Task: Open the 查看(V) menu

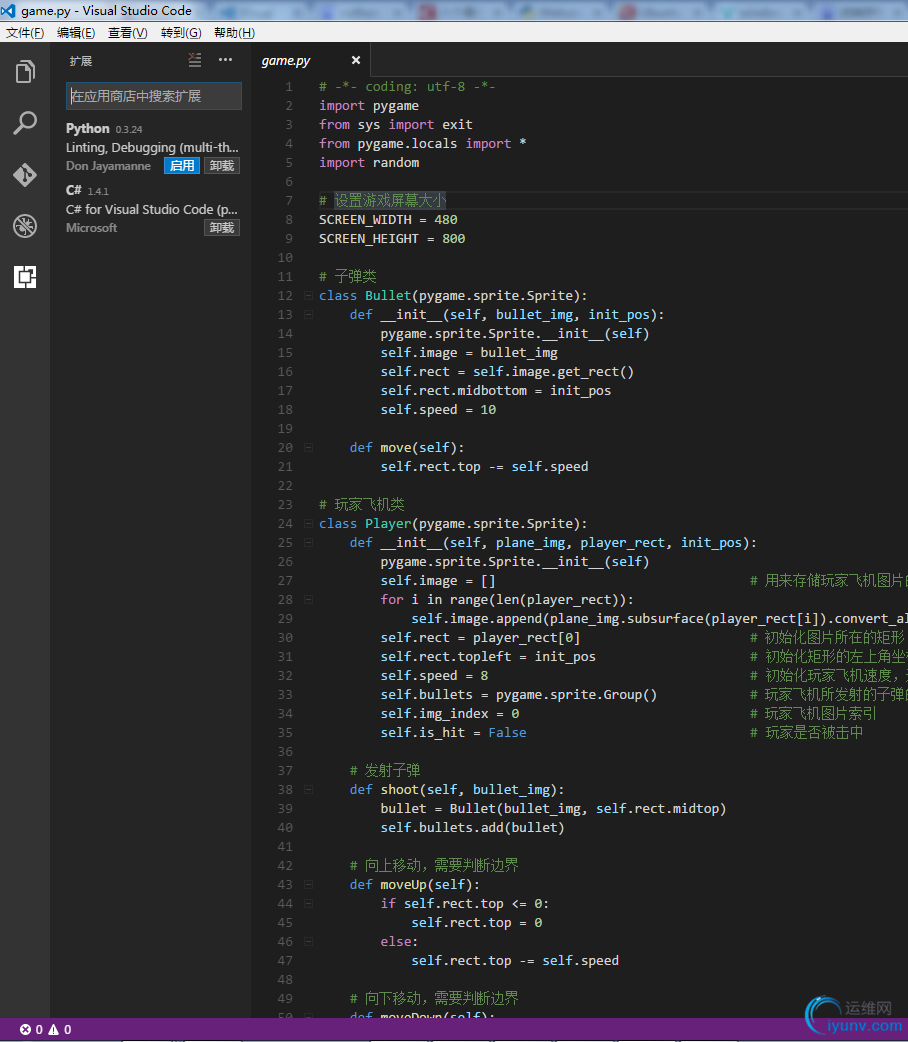Action: (127, 33)
